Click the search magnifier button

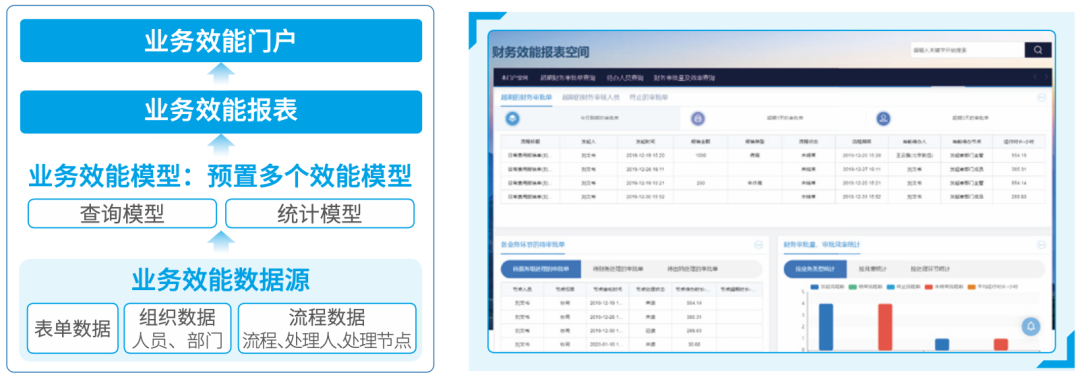pyautogui.click(x=1038, y=50)
